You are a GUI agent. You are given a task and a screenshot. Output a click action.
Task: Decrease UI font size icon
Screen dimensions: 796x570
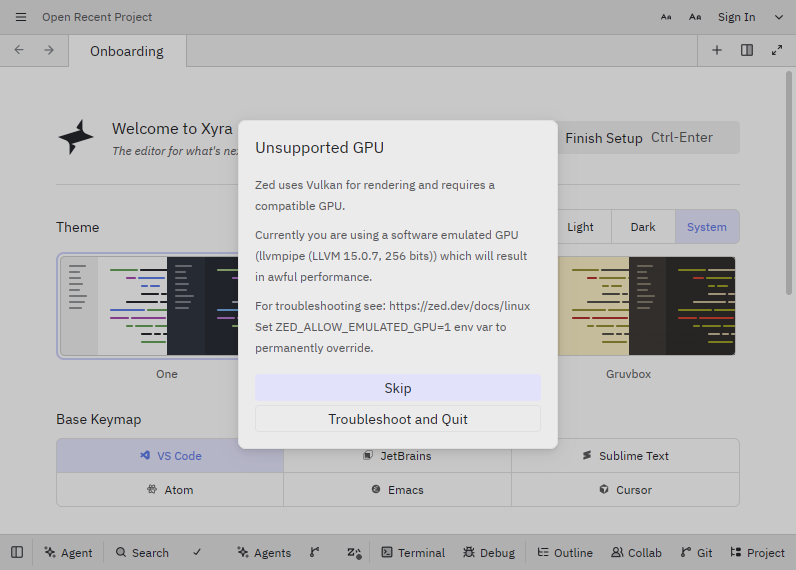click(666, 17)
